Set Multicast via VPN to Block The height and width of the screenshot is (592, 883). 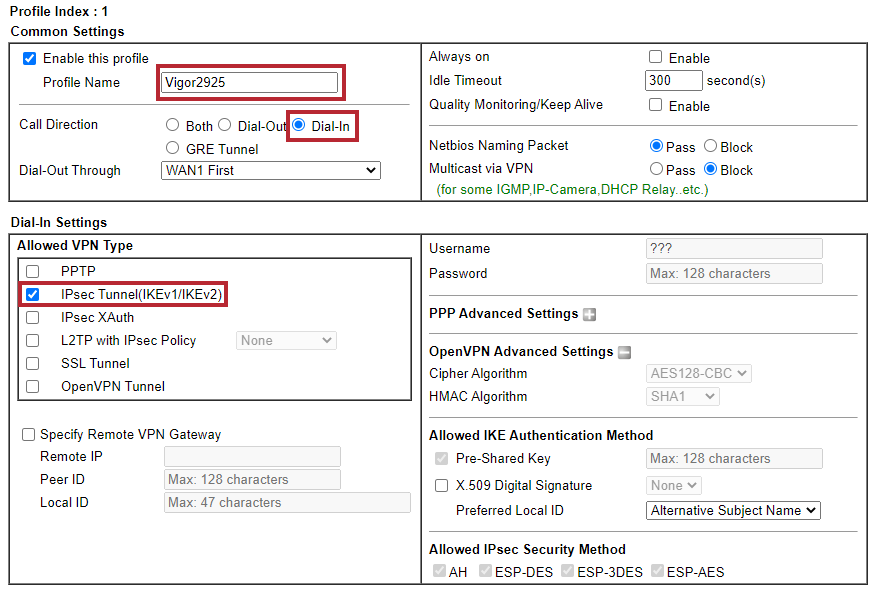(711, 168)
